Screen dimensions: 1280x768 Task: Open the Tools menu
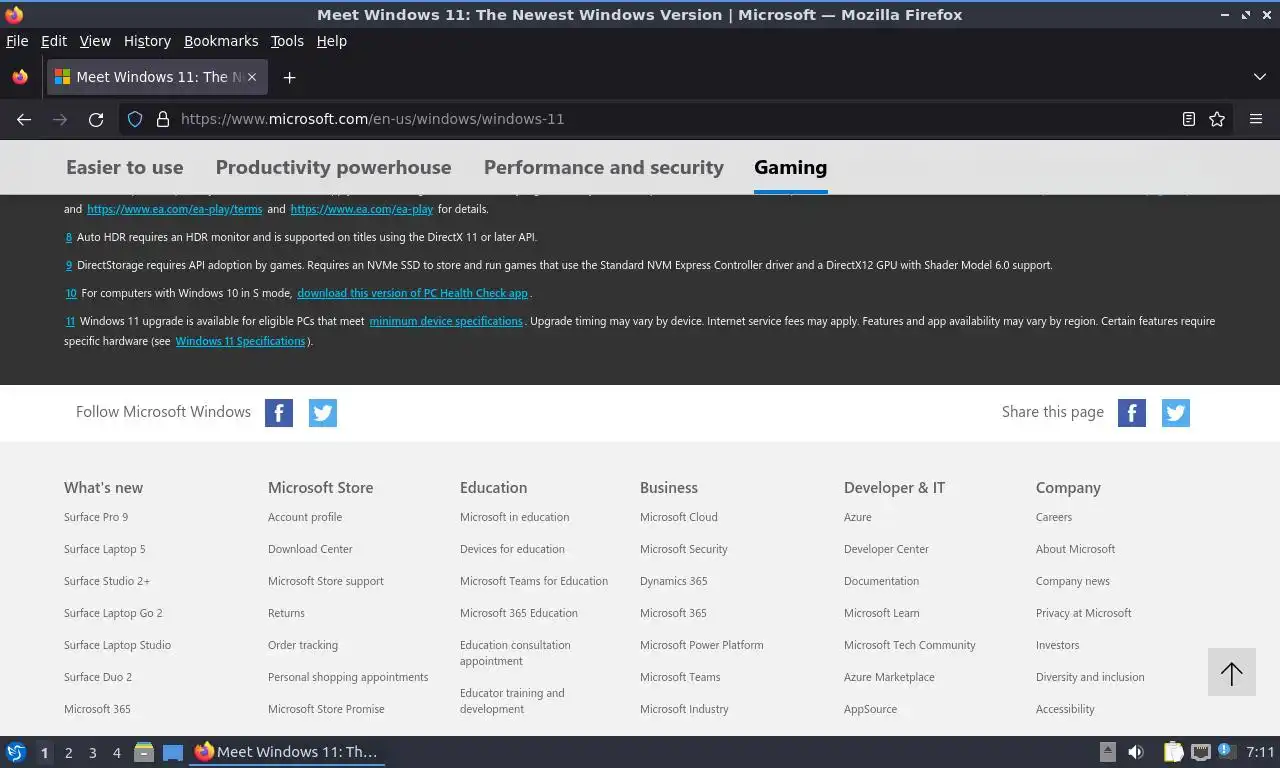pyautogui.click(x=287, y=41)
